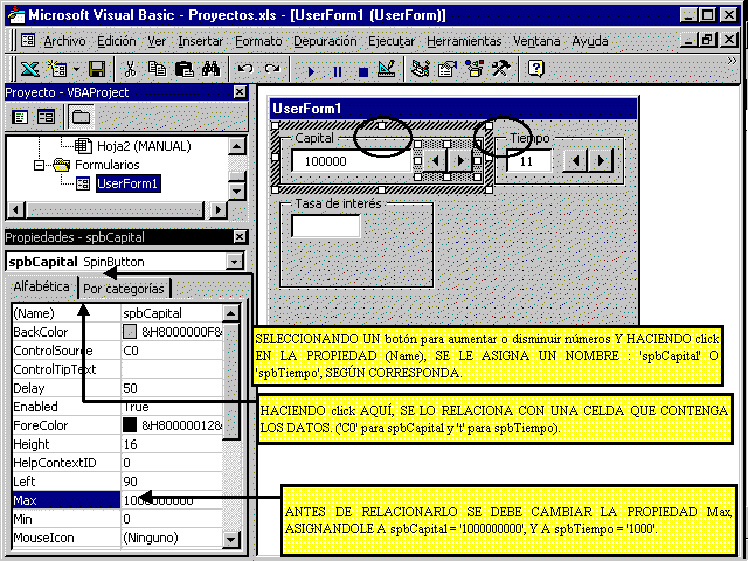Select Hoja2 (MANUAL) in the project tree
The height and width of the screenshot is (561, 748).
[144, 145]
